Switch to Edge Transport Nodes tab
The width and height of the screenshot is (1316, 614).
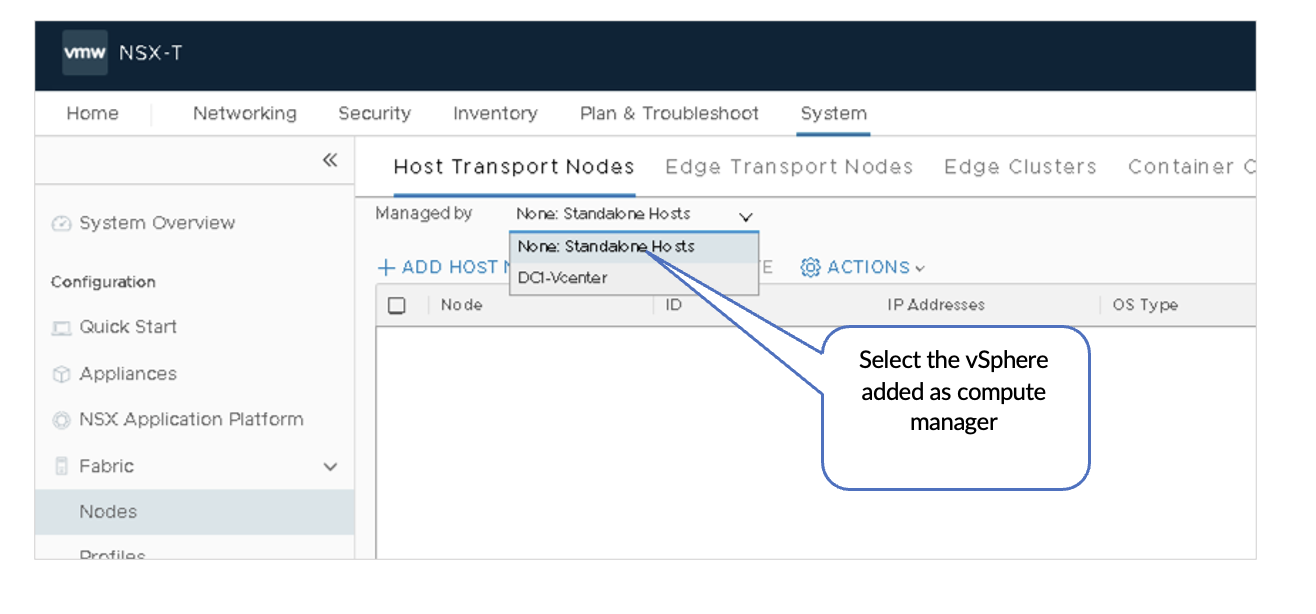tap(788, 167)
